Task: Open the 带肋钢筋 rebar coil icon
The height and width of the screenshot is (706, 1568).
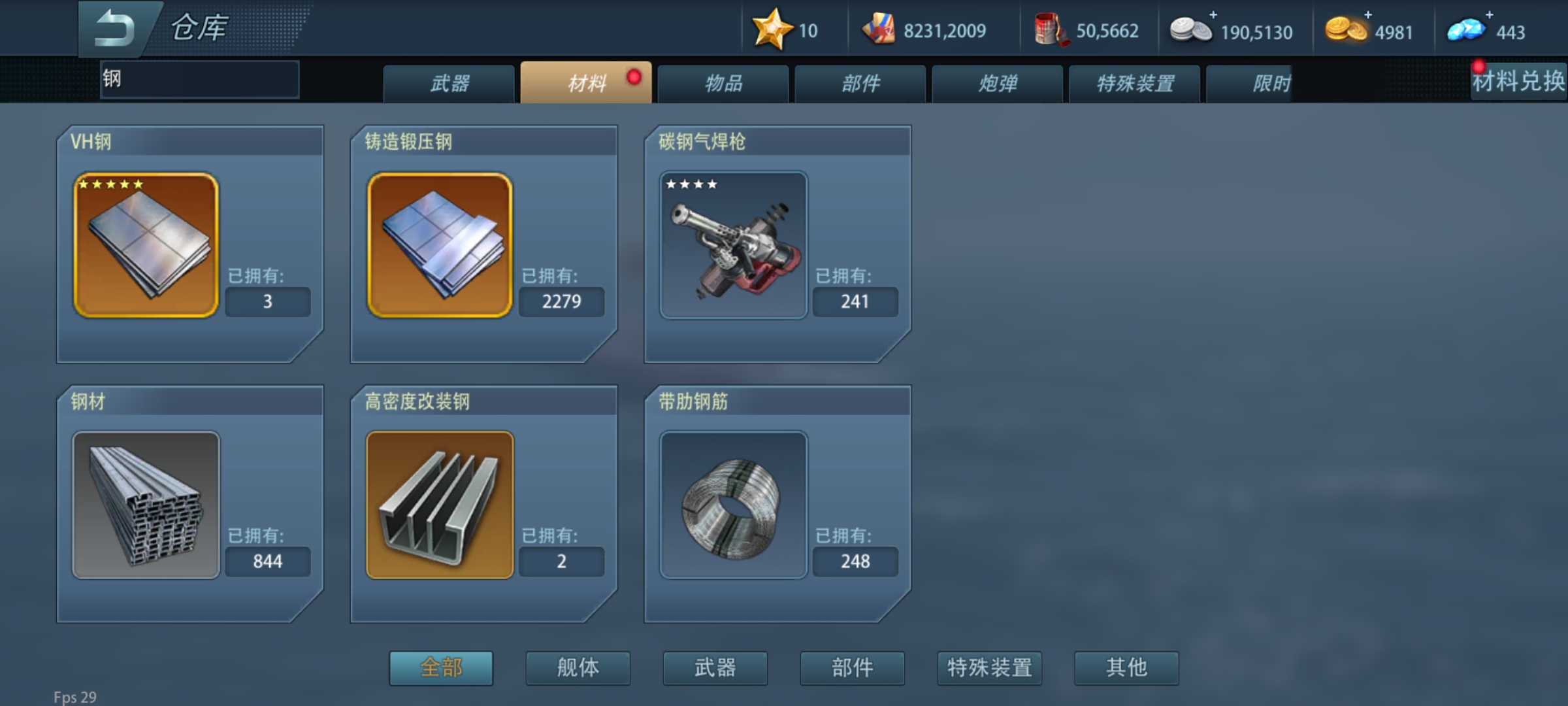Action: (x=734, y=505)
